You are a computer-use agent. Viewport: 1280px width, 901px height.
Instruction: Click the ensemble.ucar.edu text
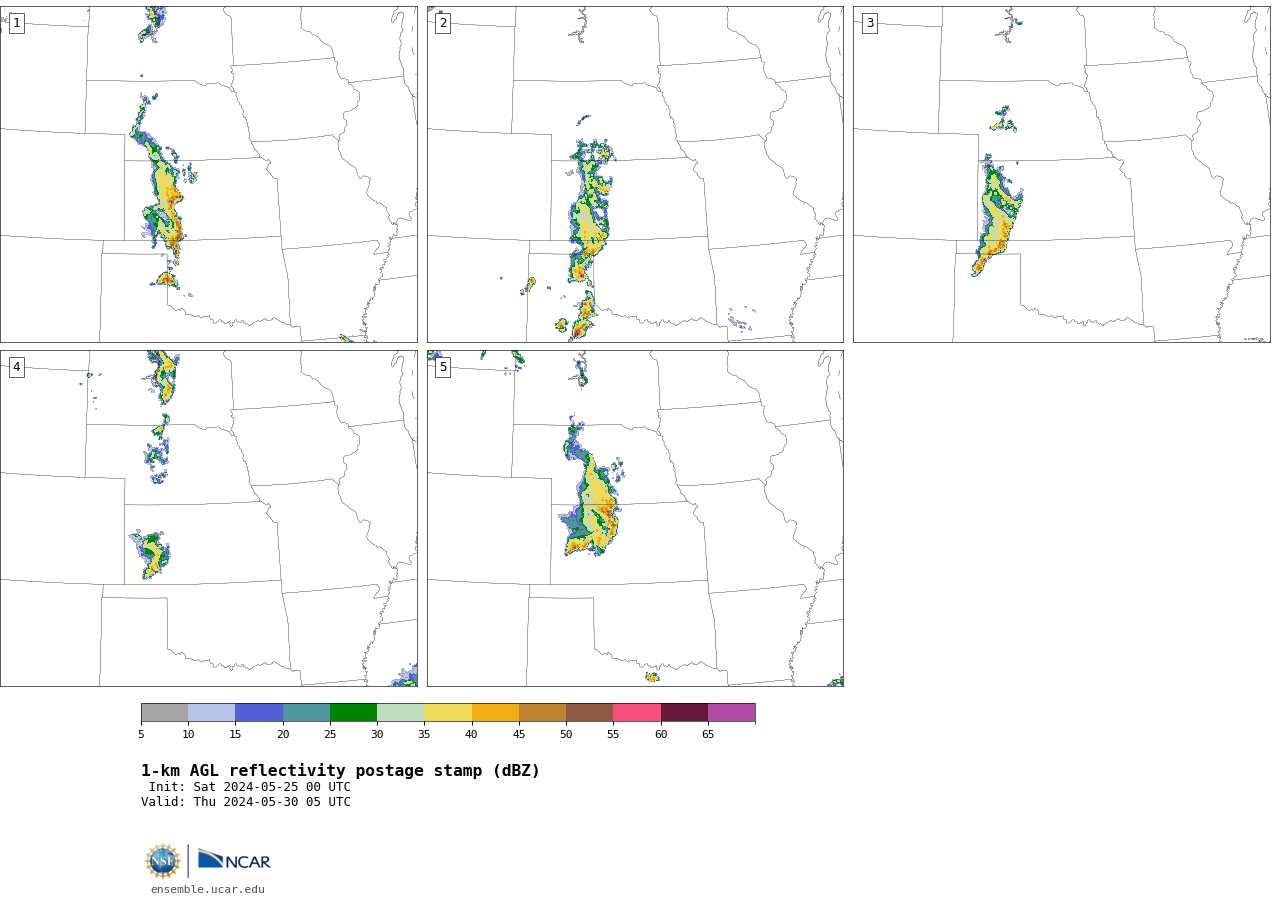click(208, 889)
